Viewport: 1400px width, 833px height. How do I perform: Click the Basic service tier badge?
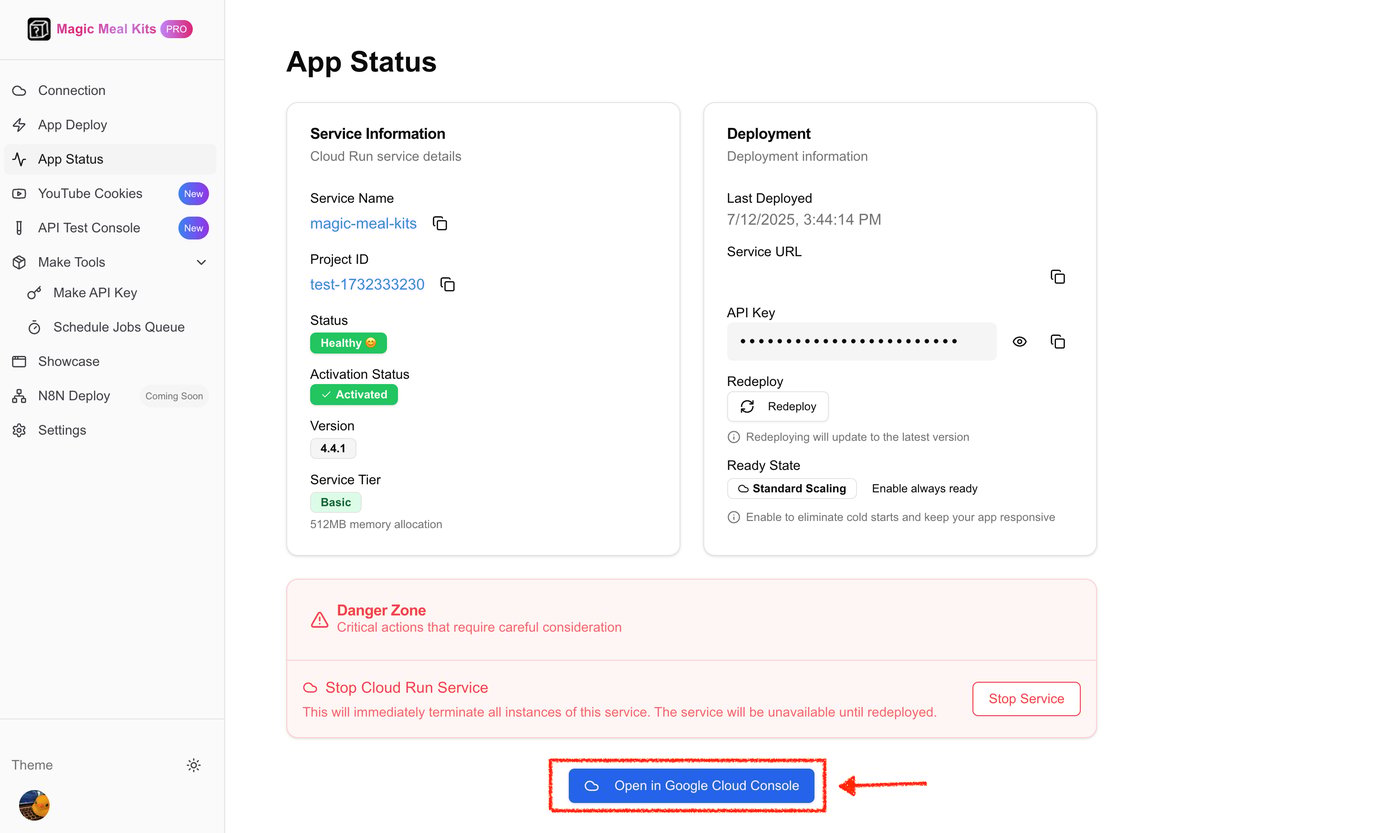[x=336, y=502]
